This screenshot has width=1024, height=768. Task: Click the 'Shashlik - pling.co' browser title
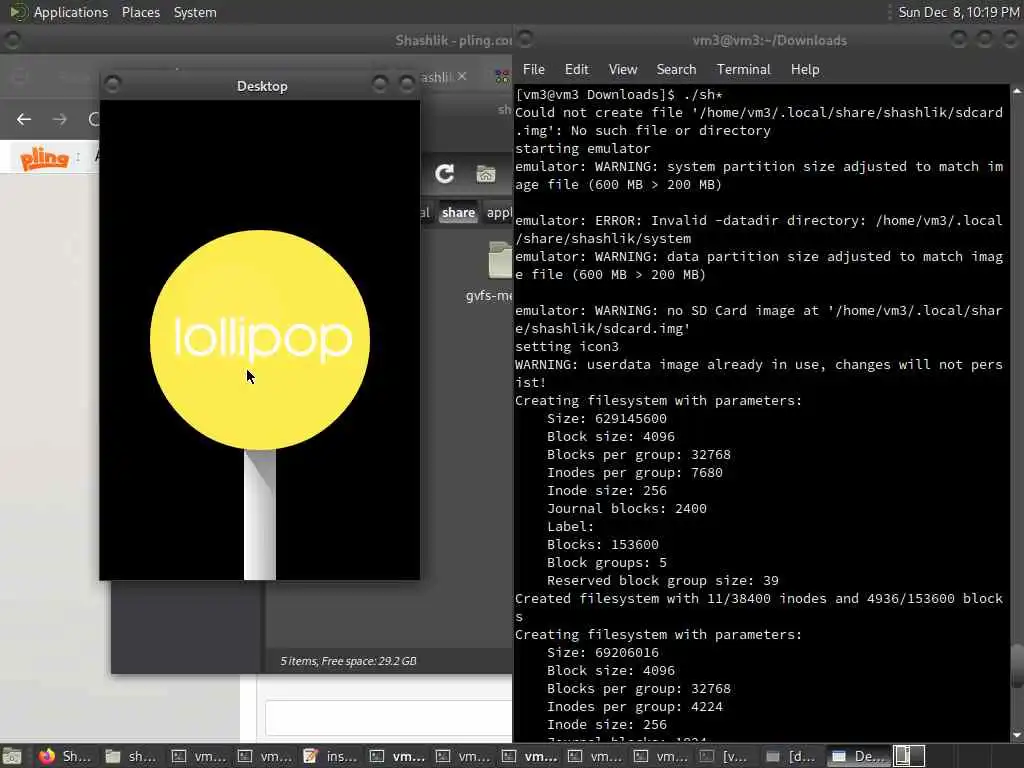point(453,40)
